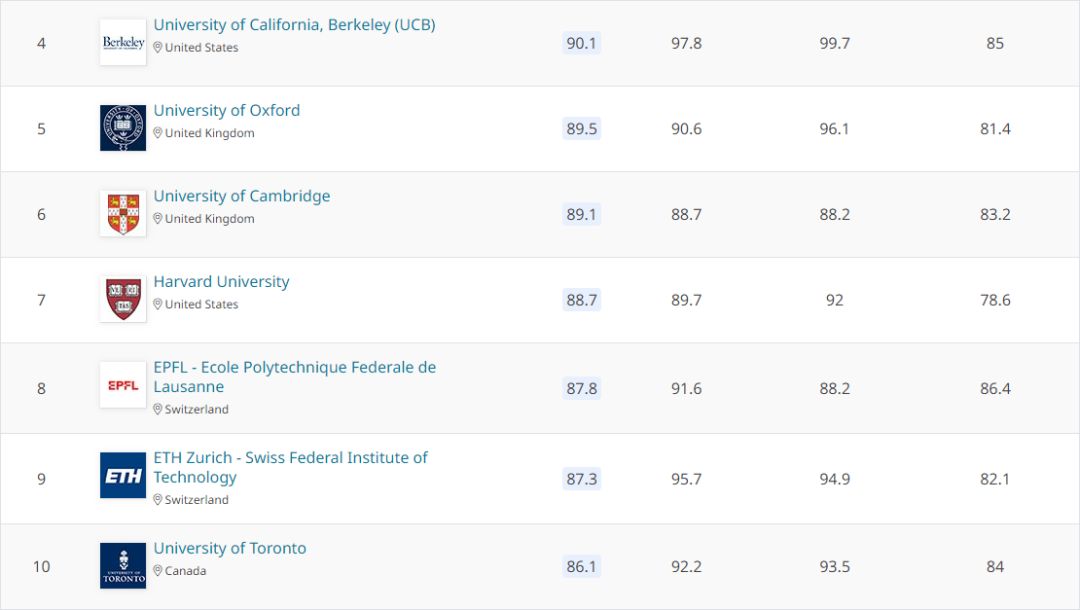Click the University of Toronto logo
Viewport: 1080px width, 610px height.
click(123, 566)
